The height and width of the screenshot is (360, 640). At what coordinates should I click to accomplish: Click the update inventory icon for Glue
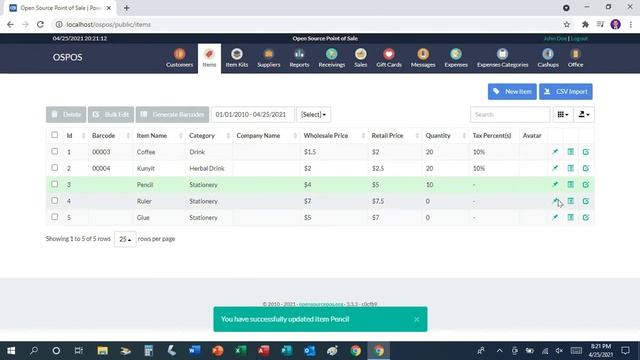(555, 218)
